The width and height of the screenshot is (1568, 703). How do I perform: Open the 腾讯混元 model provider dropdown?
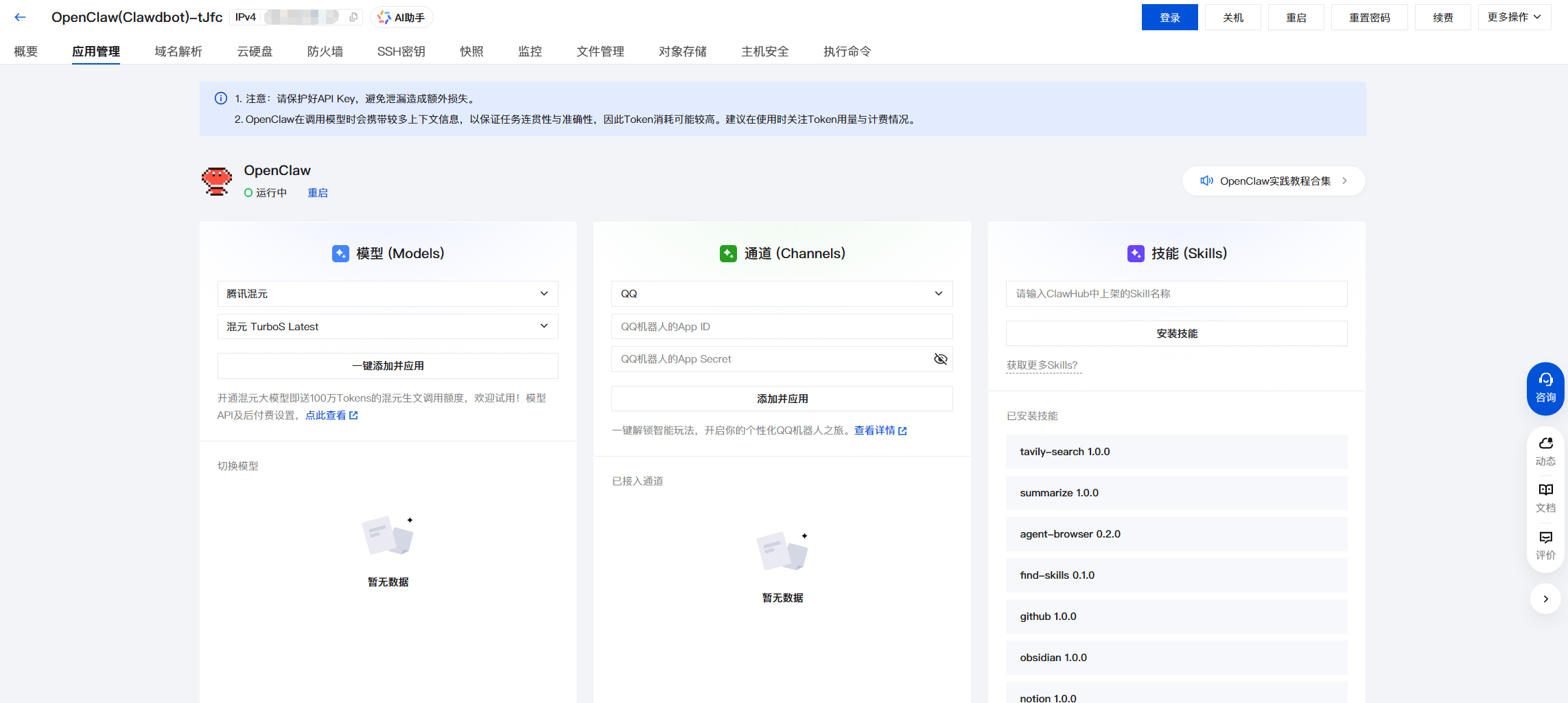click(x=388, y=293)
